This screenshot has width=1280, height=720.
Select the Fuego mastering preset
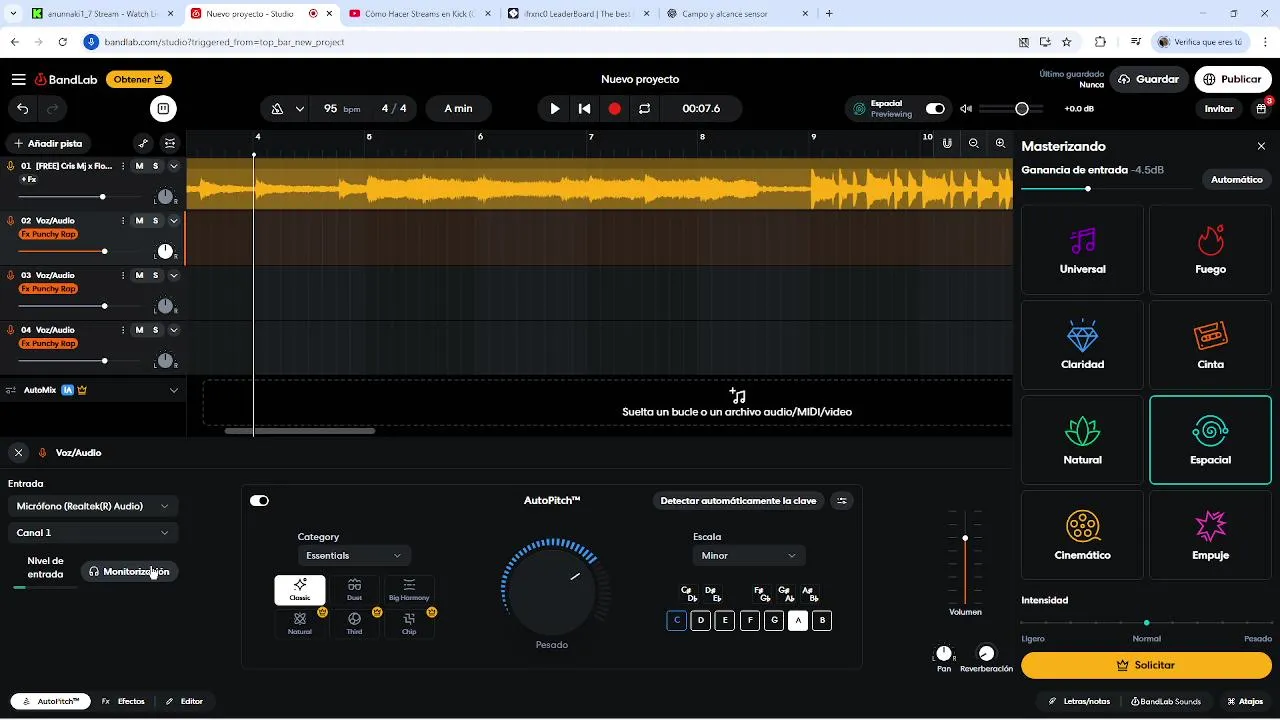pyautogui.click(x=1210, y=250)
